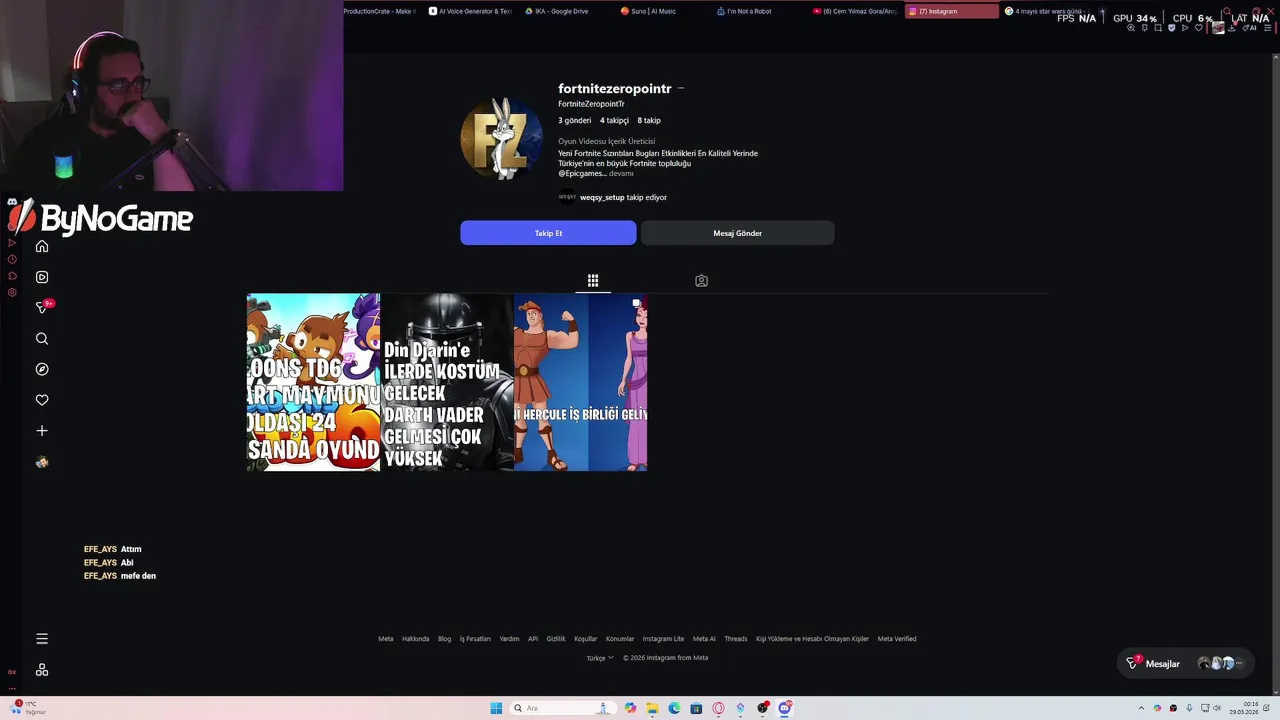Open Microsoft Edge from taskbar
The width and height of the screenshot is (1280, 720).
point(674,708)
